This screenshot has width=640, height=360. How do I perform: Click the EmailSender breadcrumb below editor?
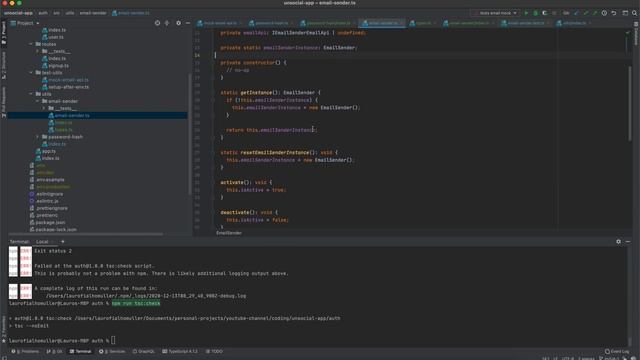pyautogui.click(x=229, y=233)
